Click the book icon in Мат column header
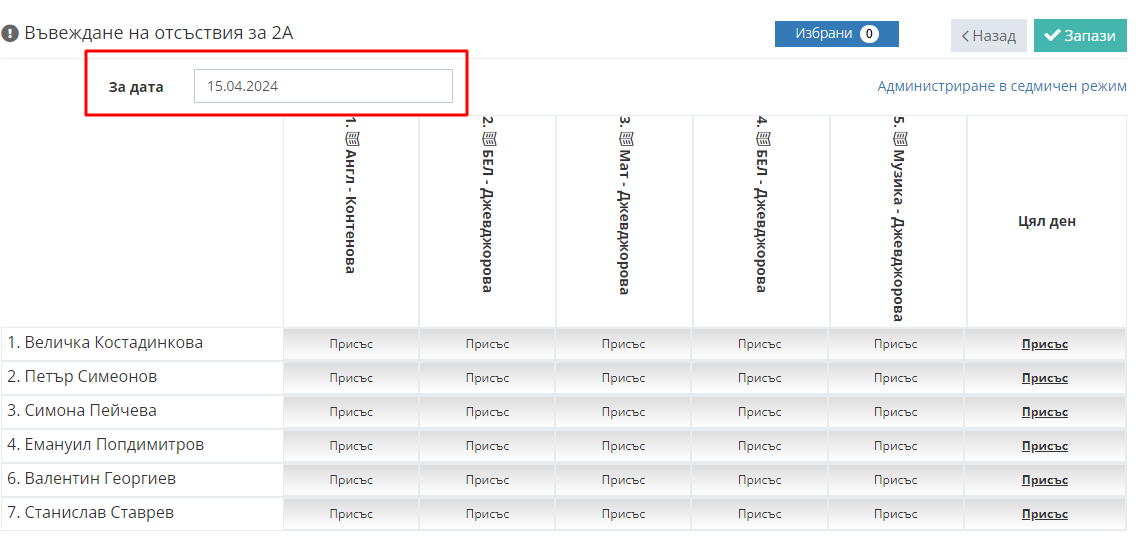Screen dimensions: 1138x544 (624, 139)
